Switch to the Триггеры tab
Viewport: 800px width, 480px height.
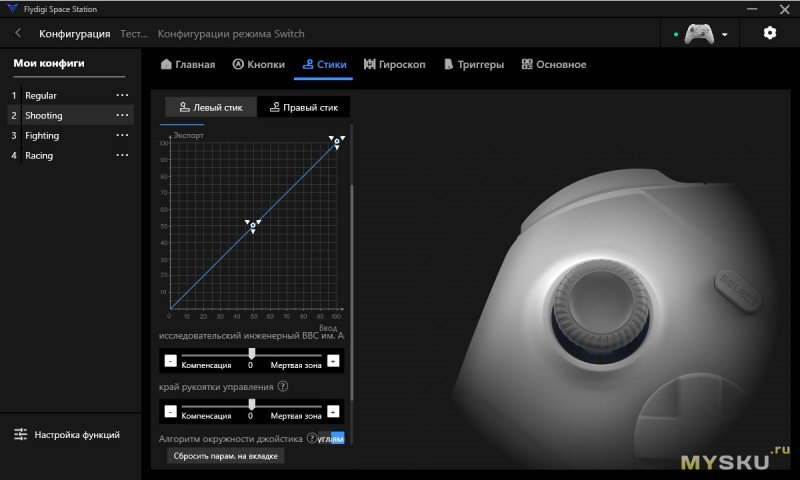click(474, 64)
